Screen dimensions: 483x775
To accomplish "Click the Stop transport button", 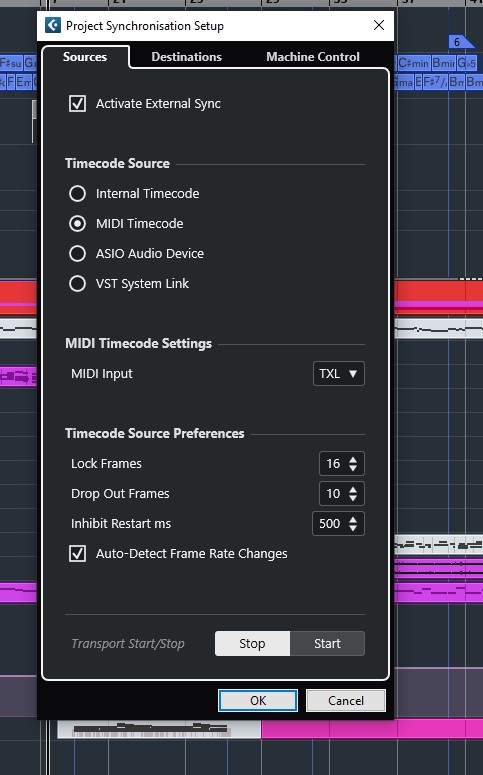I will click(252, 644).
